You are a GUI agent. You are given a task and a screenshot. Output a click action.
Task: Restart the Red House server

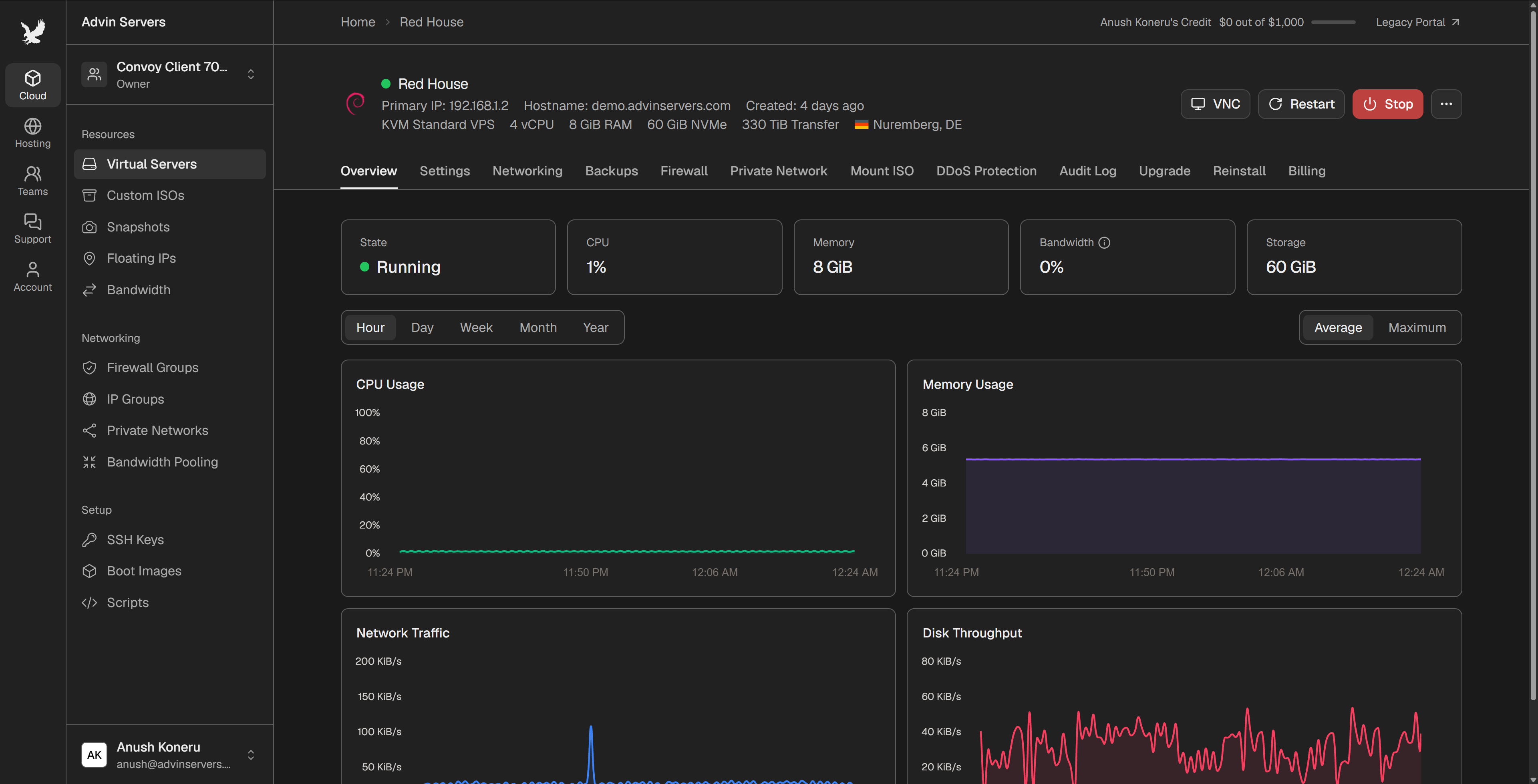[1301, 104]
